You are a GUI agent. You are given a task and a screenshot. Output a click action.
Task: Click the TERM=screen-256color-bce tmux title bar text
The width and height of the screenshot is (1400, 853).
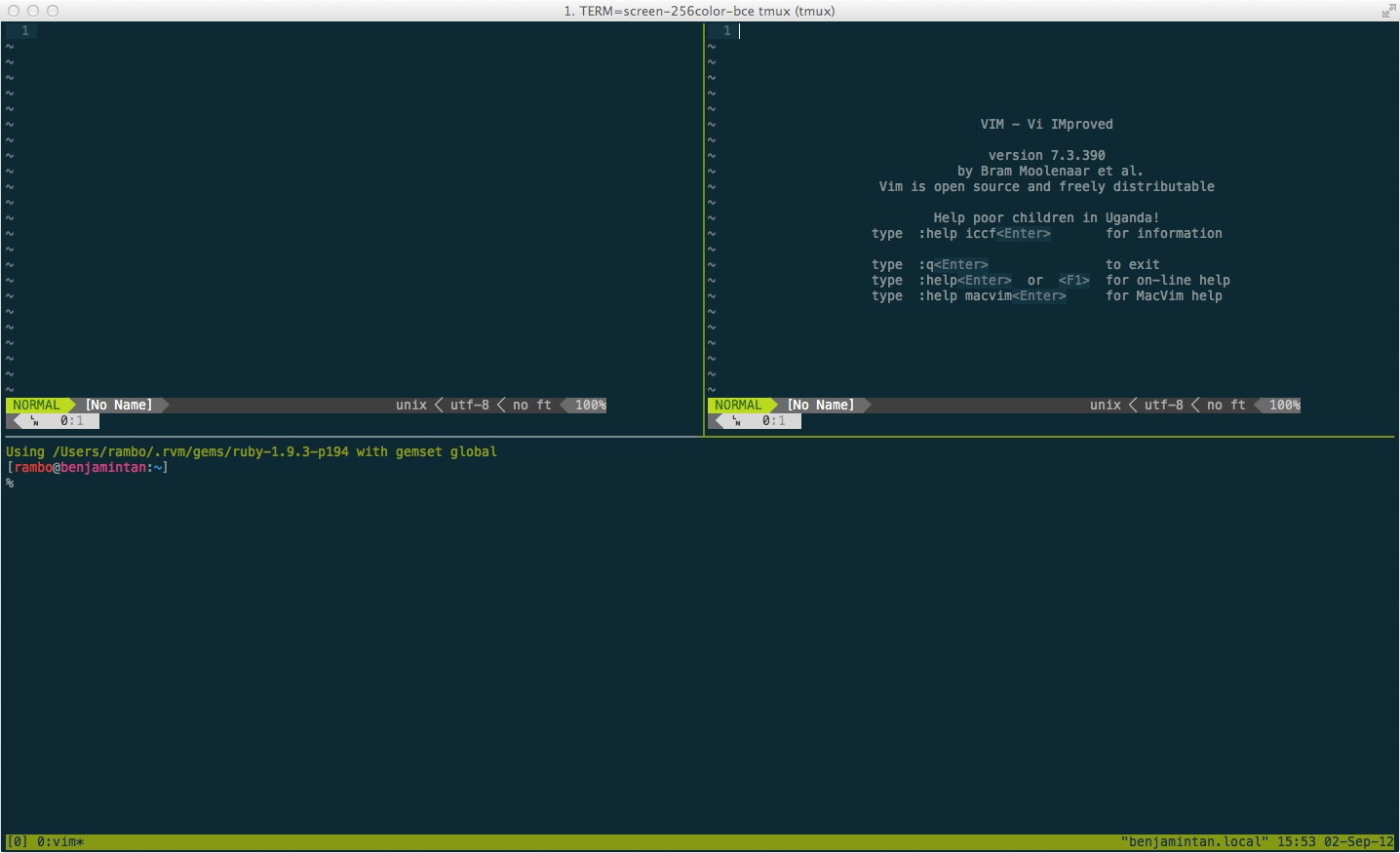(698, 11)
